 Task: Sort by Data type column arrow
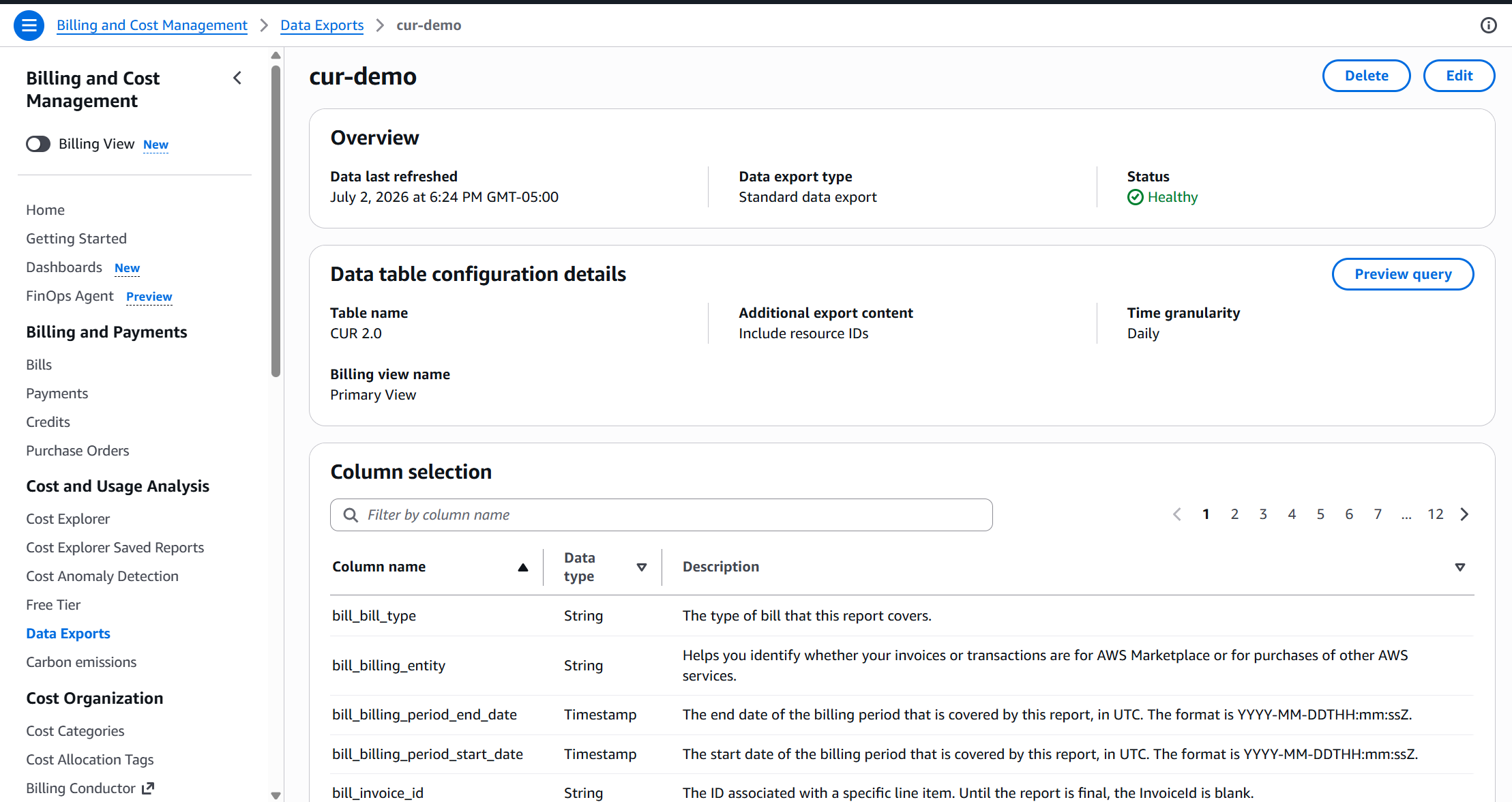coord(642,567)
